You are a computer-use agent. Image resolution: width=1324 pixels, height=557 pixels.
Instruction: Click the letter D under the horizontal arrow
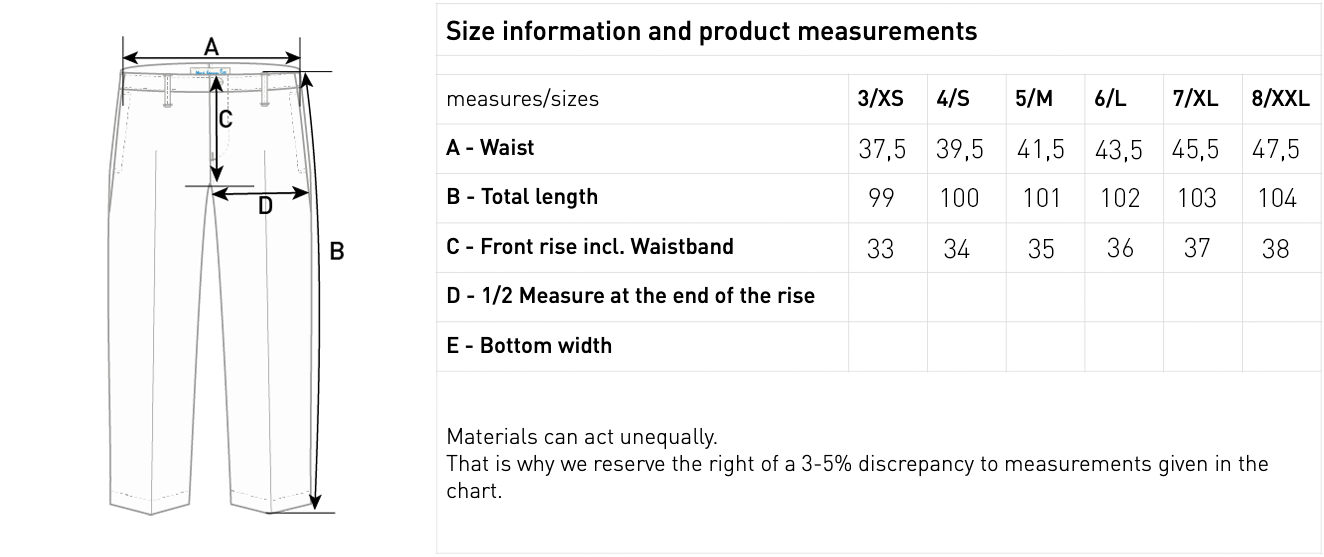pyautogui.click(x=265, y=207)
